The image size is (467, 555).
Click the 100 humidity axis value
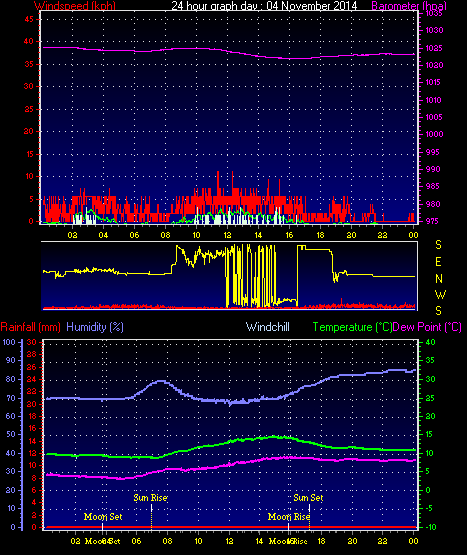[9, 342]
